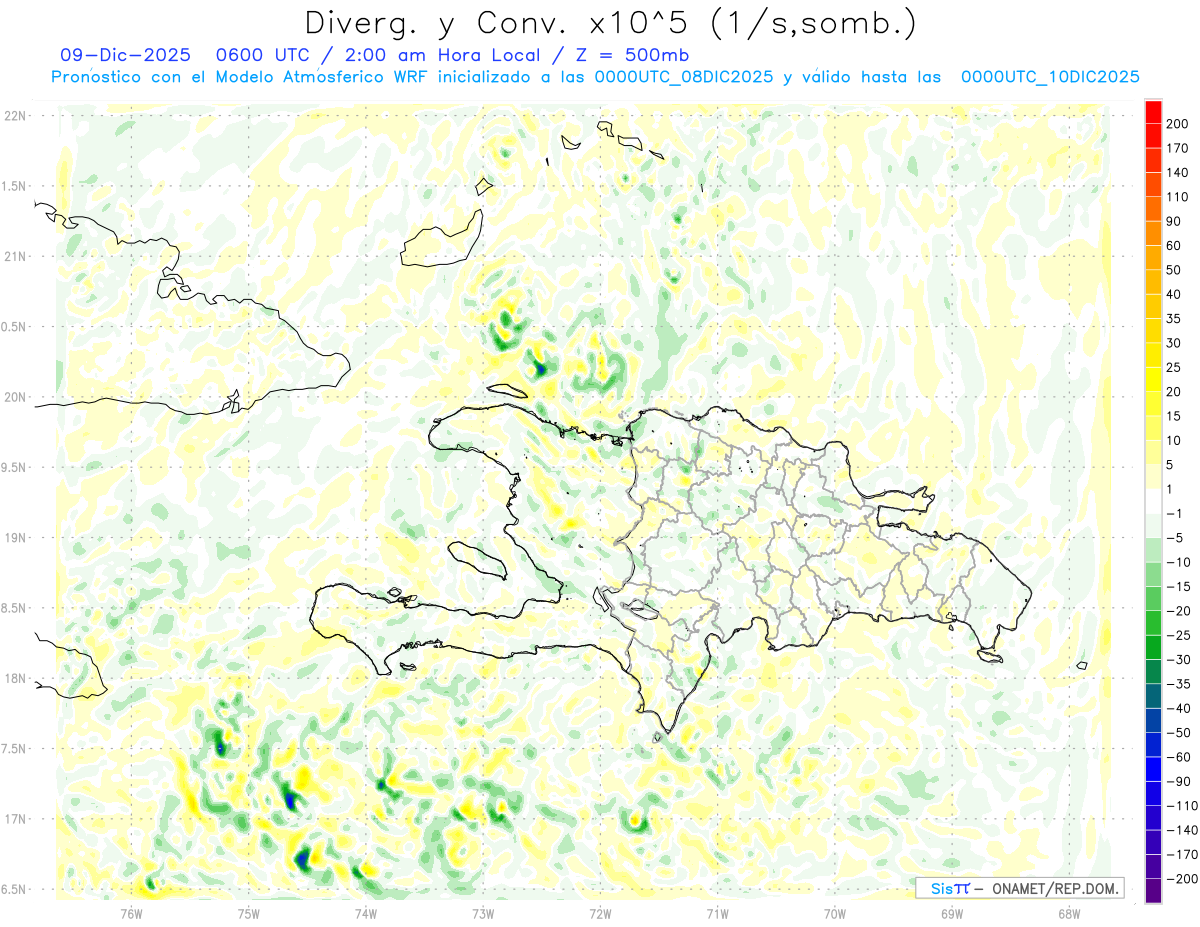
Task: Click the '72W' longitude label
Action: [x=600, y=913]
